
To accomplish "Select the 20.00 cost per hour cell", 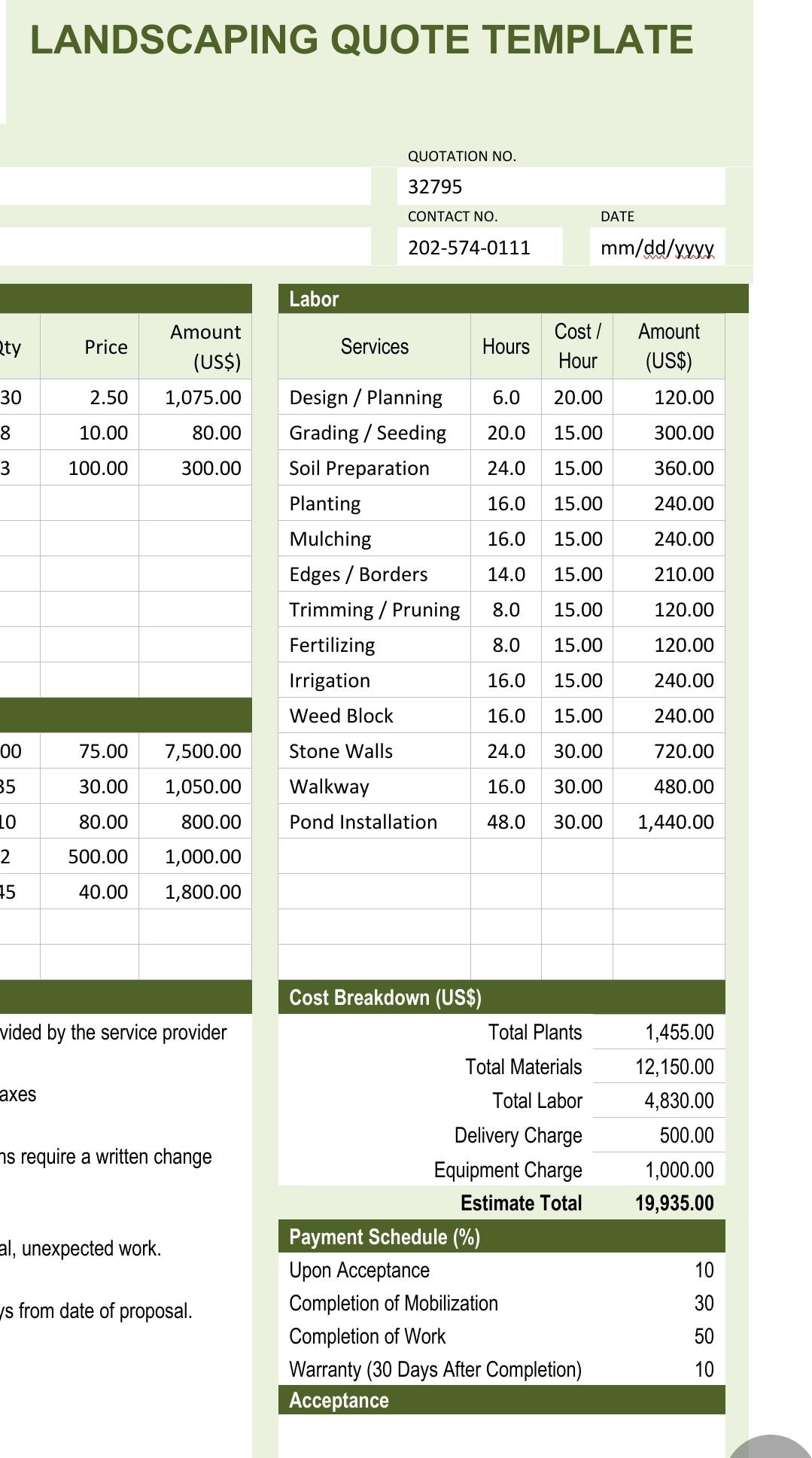I will click(577, 397).
